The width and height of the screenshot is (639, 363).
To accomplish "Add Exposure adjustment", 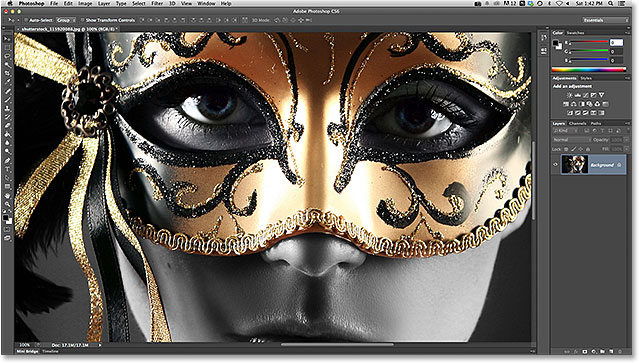I will (x=593, y=95).
